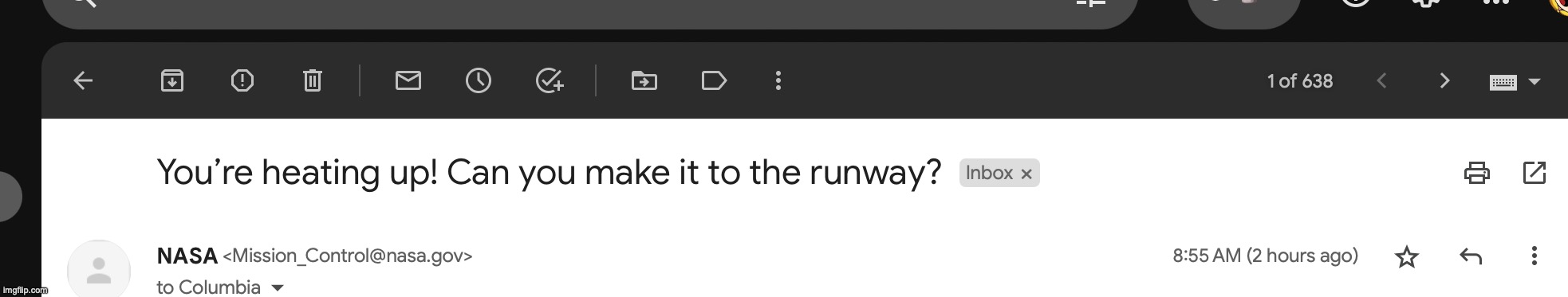Go back to the inbox list
1568x297 pixels.
(83, 80)
